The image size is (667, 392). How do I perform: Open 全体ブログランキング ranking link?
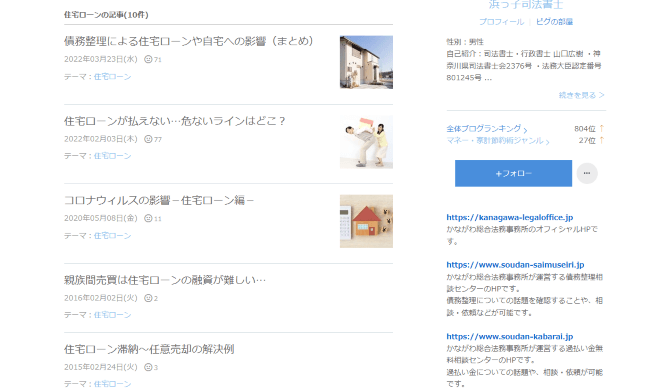pos(487,128)
